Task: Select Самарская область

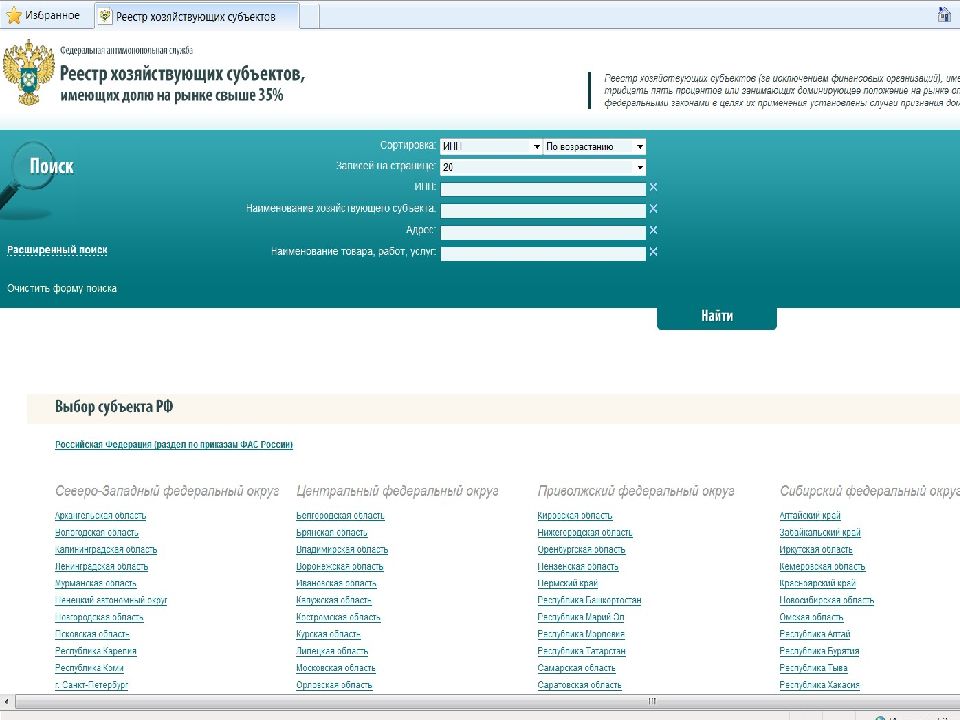Action: pos(577,668)
